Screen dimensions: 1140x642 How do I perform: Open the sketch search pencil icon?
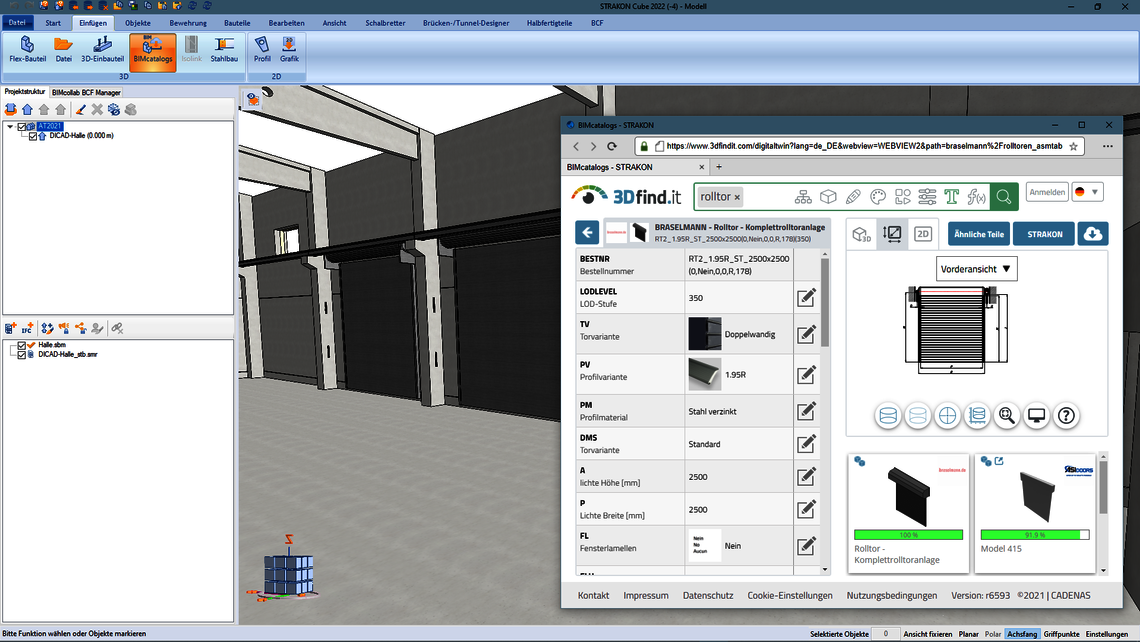coord(853,197)
